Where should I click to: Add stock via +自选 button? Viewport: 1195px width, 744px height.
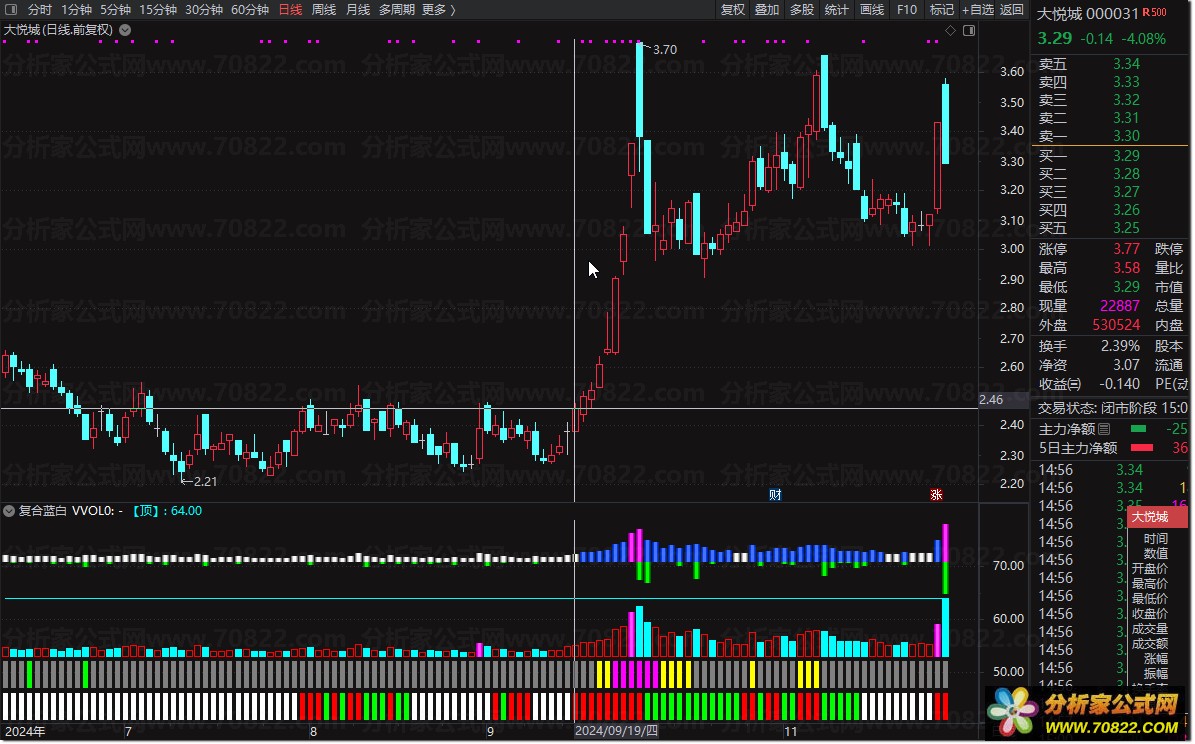(978, 9)
